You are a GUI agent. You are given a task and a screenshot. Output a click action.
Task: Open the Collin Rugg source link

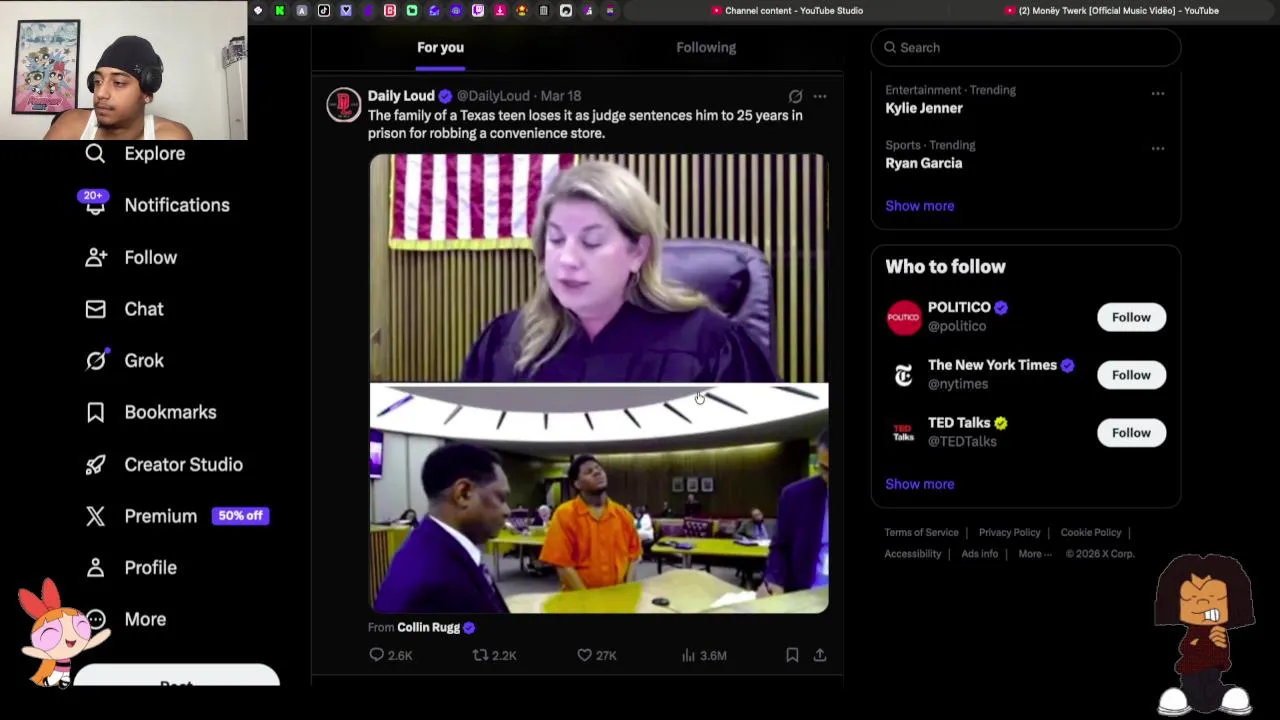428,627
